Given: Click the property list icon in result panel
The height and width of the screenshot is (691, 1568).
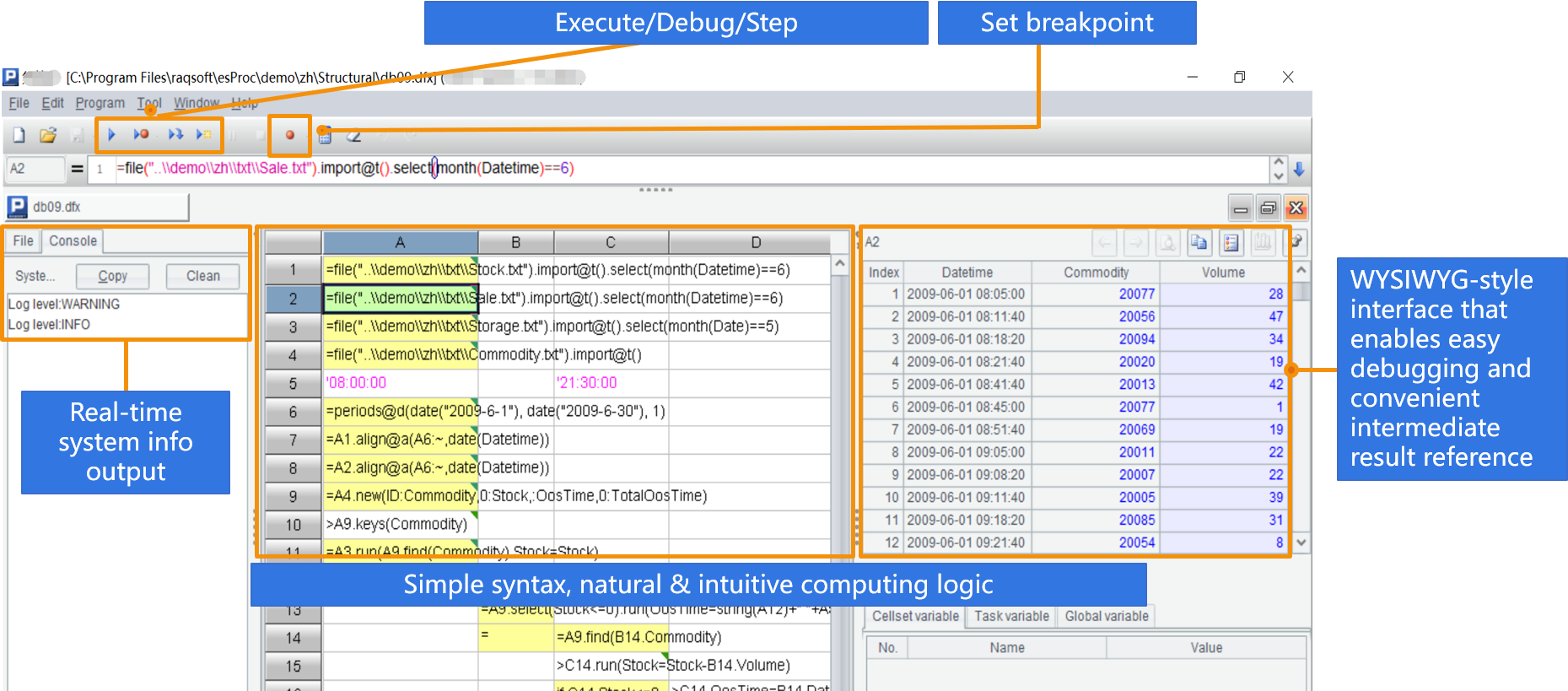Looking at the screenshot, I should (1231, 243).
